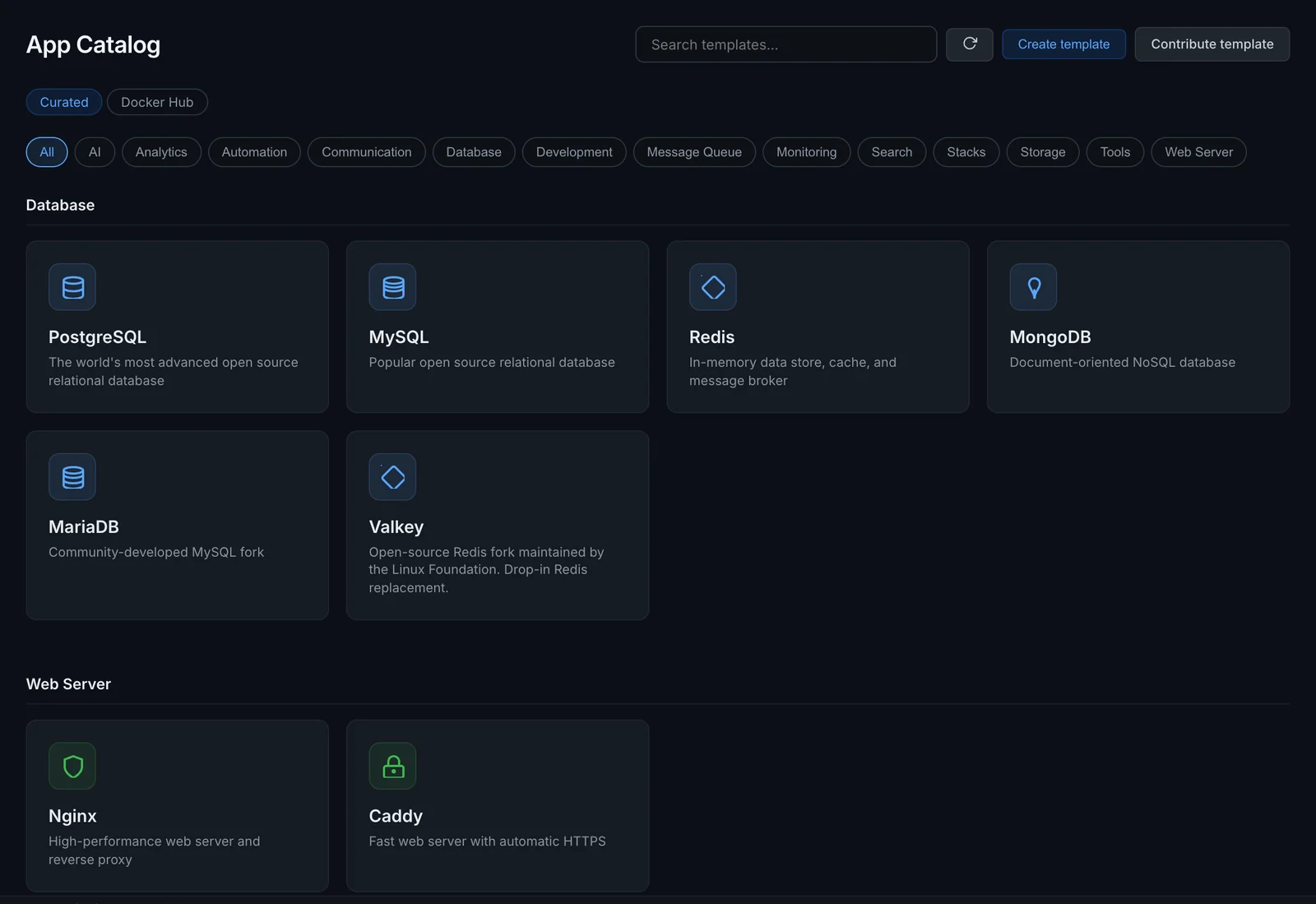Filter by Search category chip
Image resolution: width=1316 pixels, height=904 pixels.
892,152
